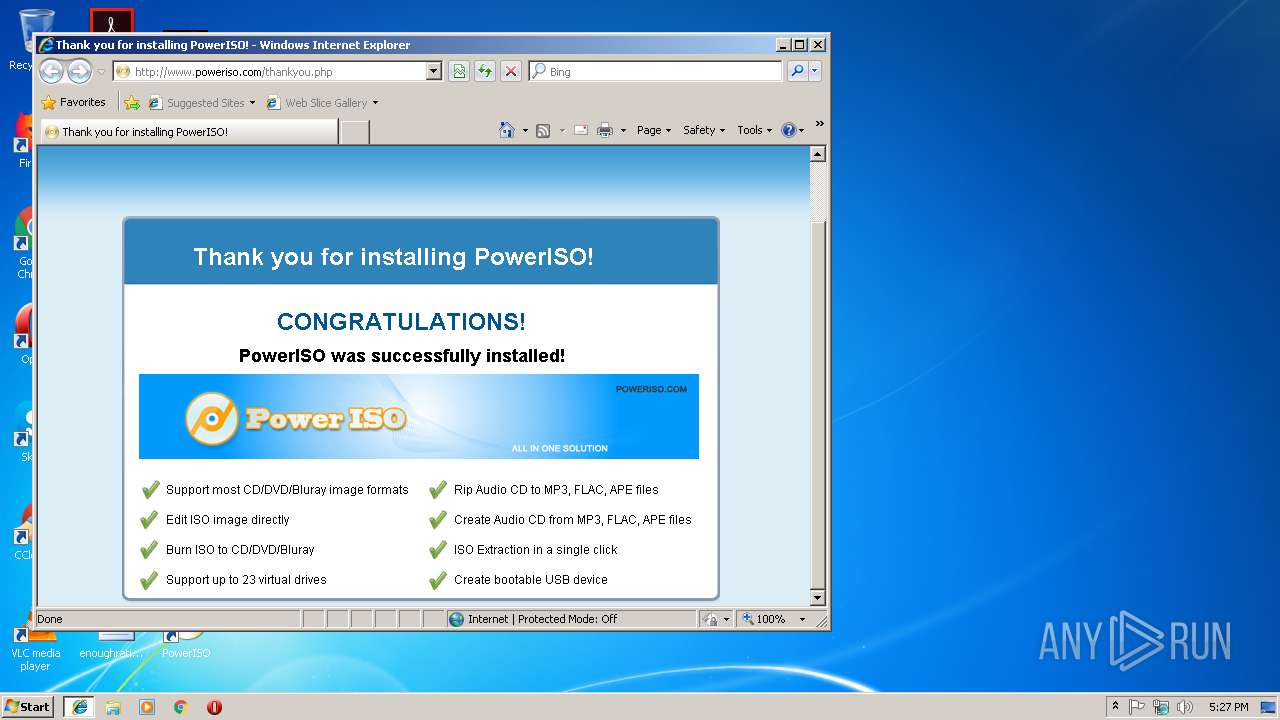Viewport: 1280px width, 720px height.
Task: Click the Internet Protected Mode status area
Action: [x=571, y=619]
